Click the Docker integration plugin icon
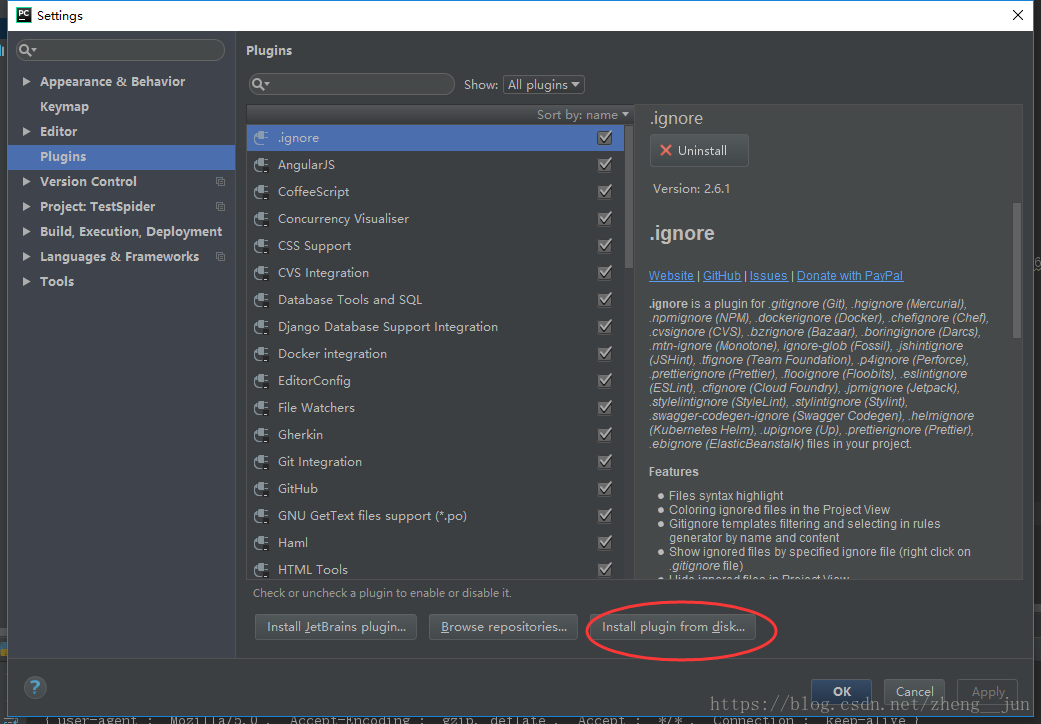 (262, 354)
